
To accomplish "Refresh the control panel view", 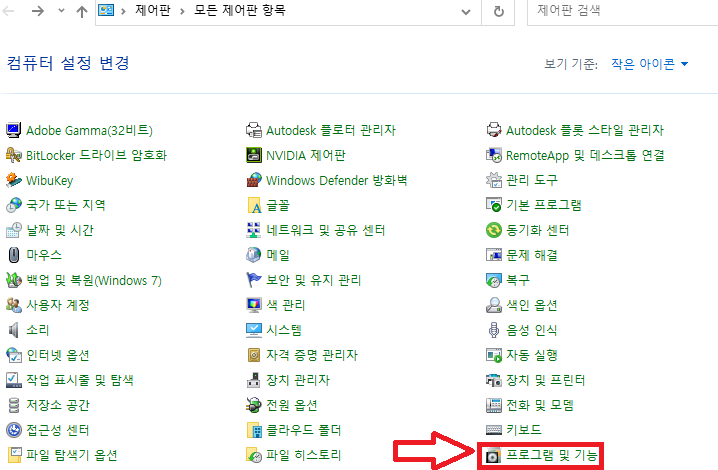I will click(x=498, y=11).
